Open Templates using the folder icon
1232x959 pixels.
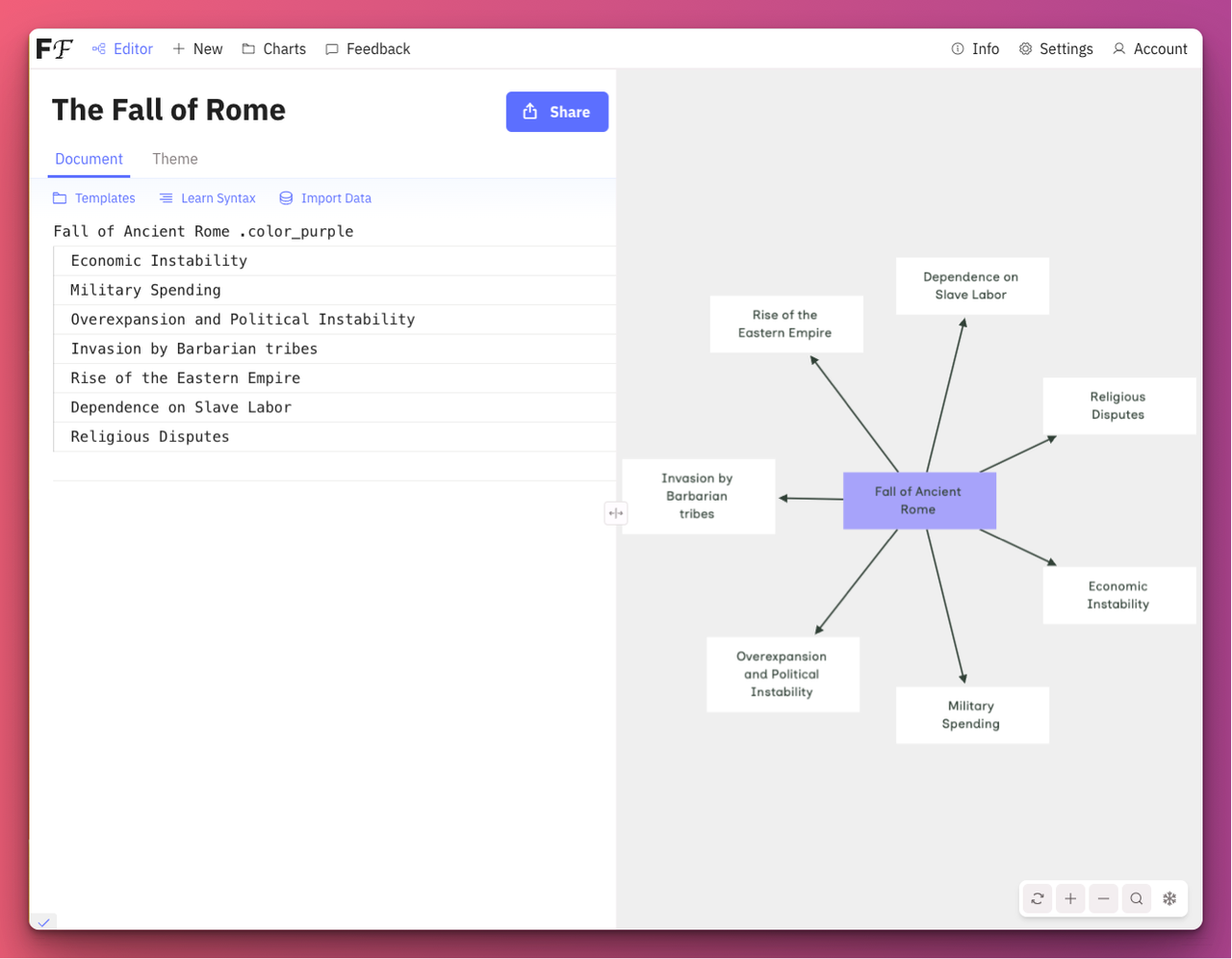pyautogui.click(x=93, y=198)
